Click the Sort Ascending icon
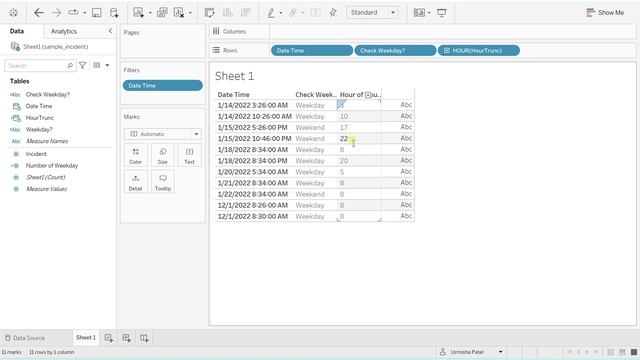This screenshot has width=640, height=360. point(228,13)
